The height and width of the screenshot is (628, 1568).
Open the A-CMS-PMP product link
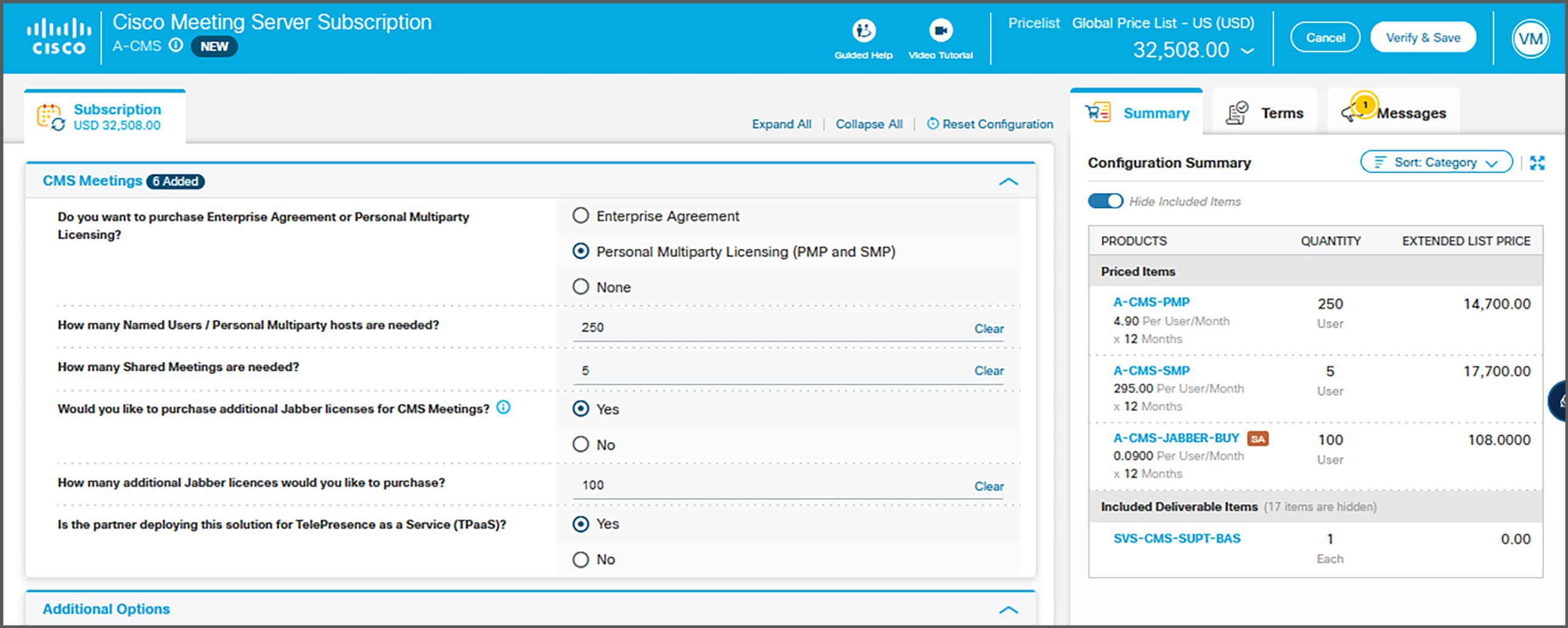[x=1151, y=302]
